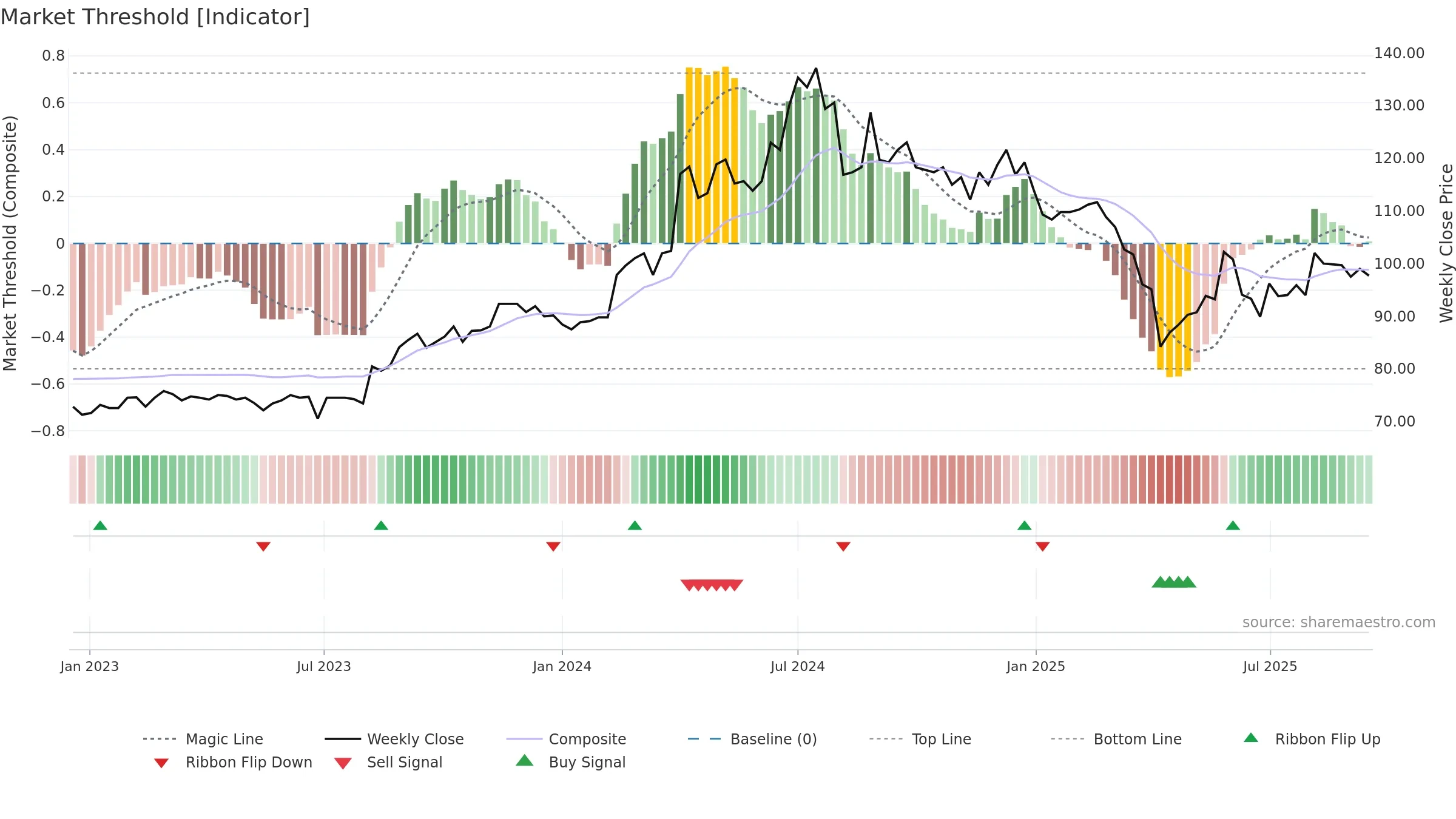Image resolution: width=1456 pixels, height=819 pixels.
Task: Click the ribbon flip down marker just before Jan 2024
Action: click(x=553, y=547)
